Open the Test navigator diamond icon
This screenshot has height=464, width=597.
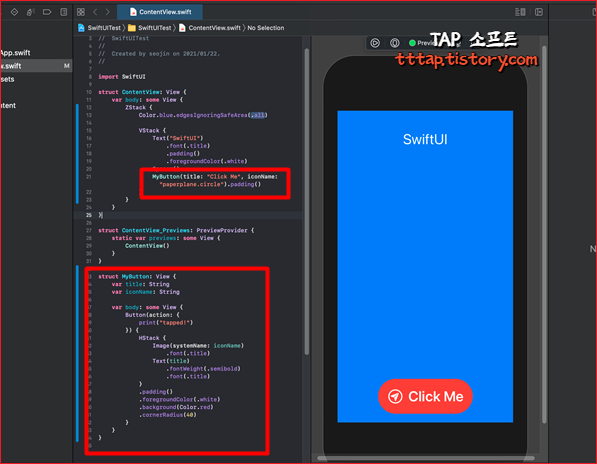14,12
